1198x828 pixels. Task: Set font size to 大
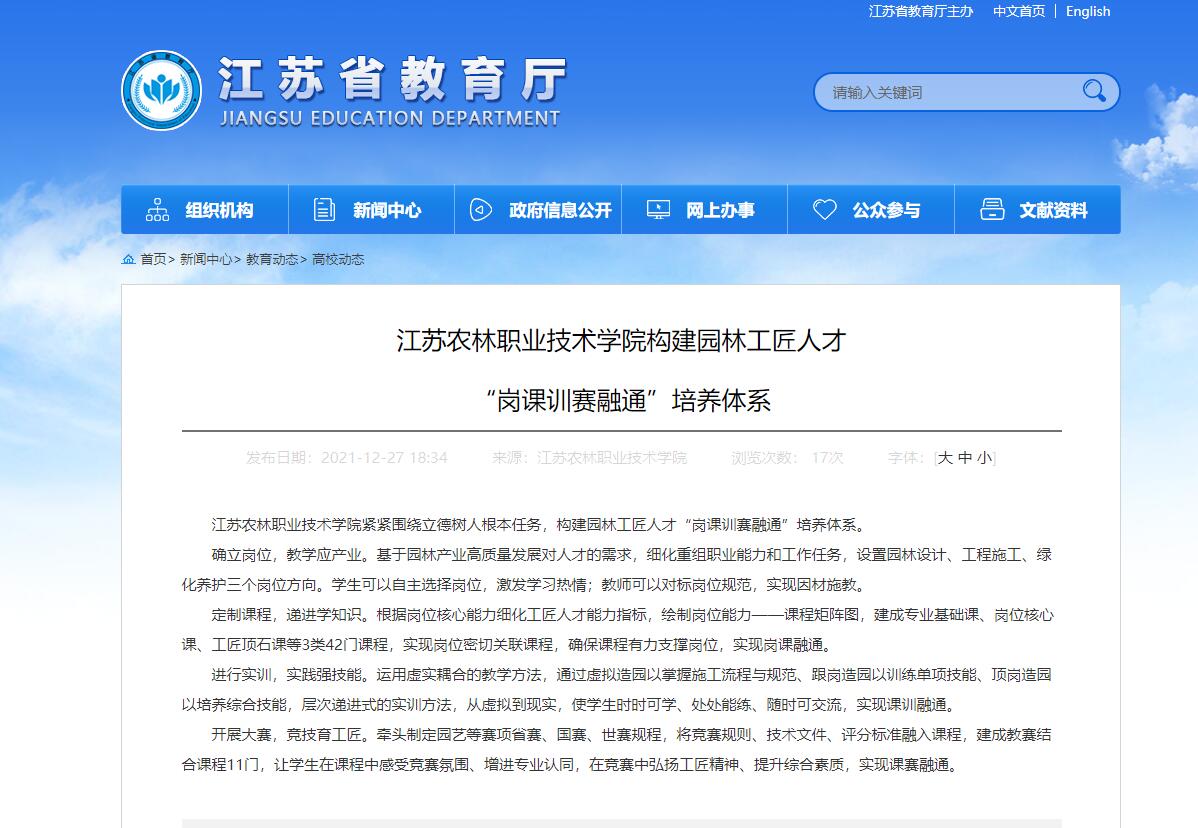(945, 458)
